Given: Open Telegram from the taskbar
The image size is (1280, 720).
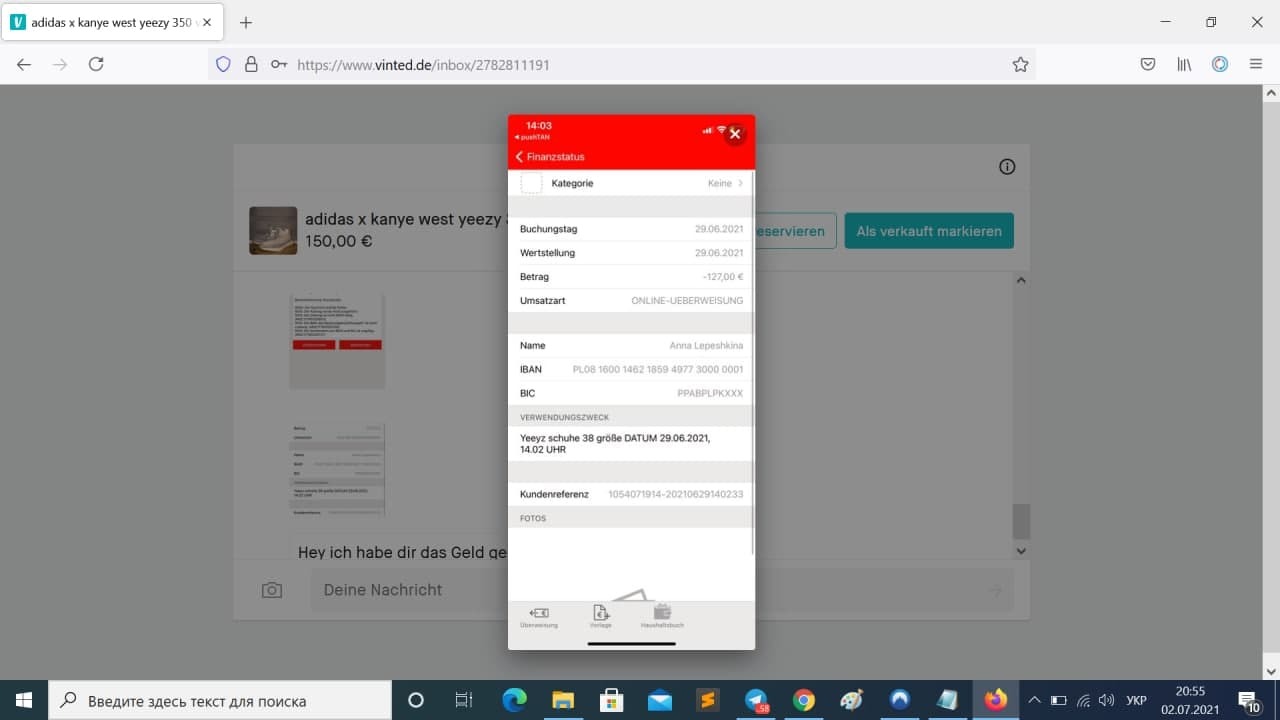Looking at the screenshot, I should point(756,700).
